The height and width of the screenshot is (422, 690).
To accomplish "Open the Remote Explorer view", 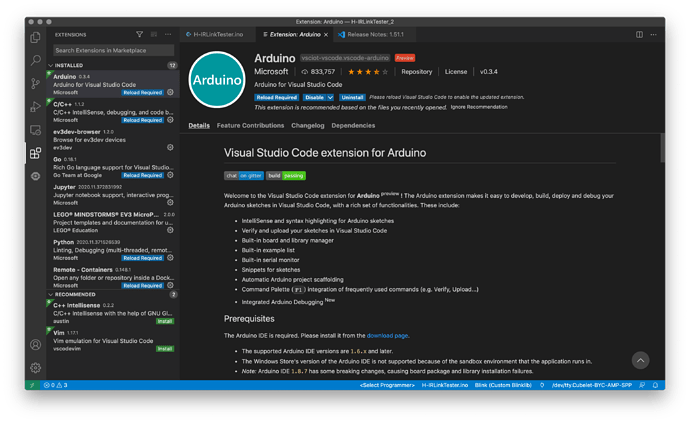I will pyautogui.click(x=35, y=130).
